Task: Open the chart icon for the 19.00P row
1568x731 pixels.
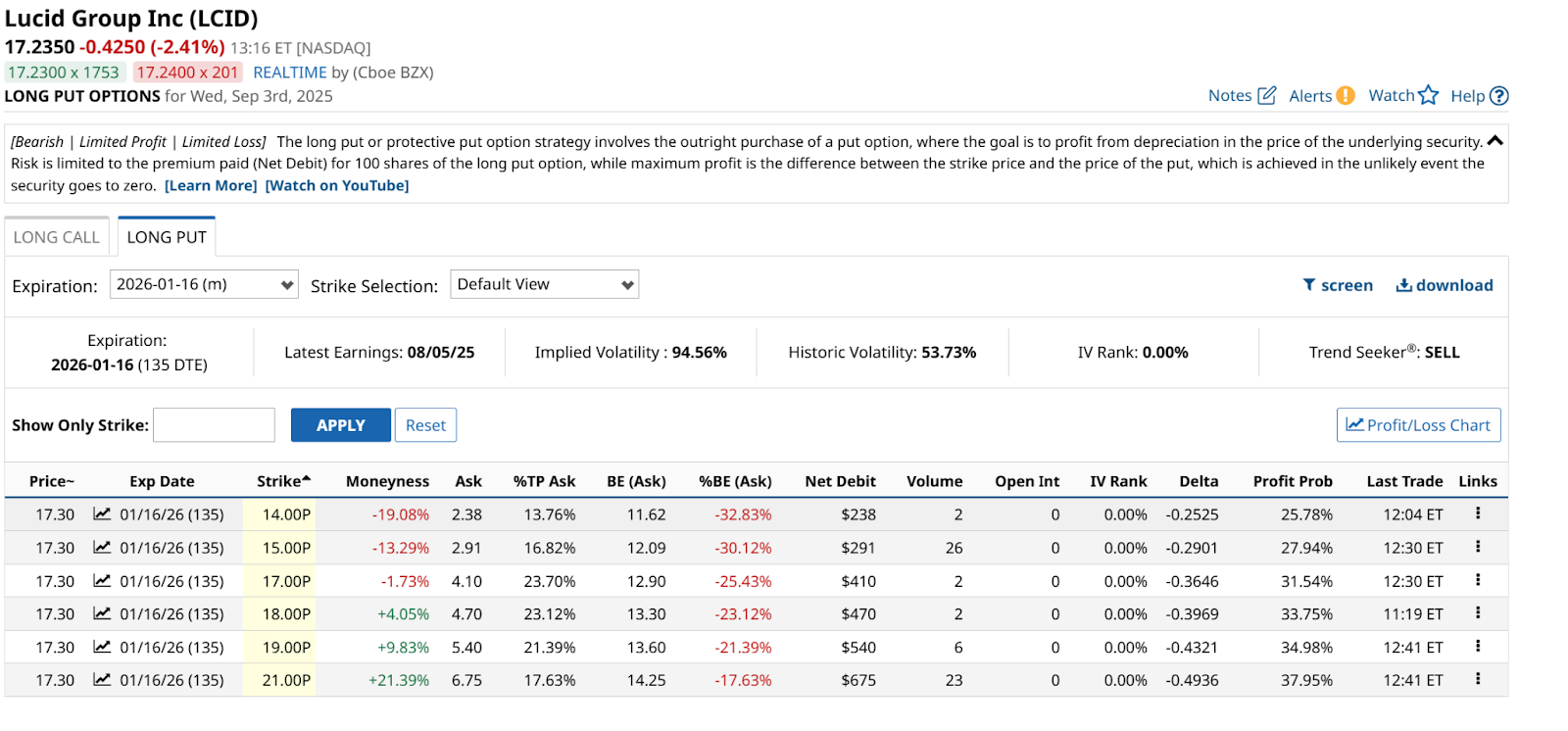Action: [102, 647]
